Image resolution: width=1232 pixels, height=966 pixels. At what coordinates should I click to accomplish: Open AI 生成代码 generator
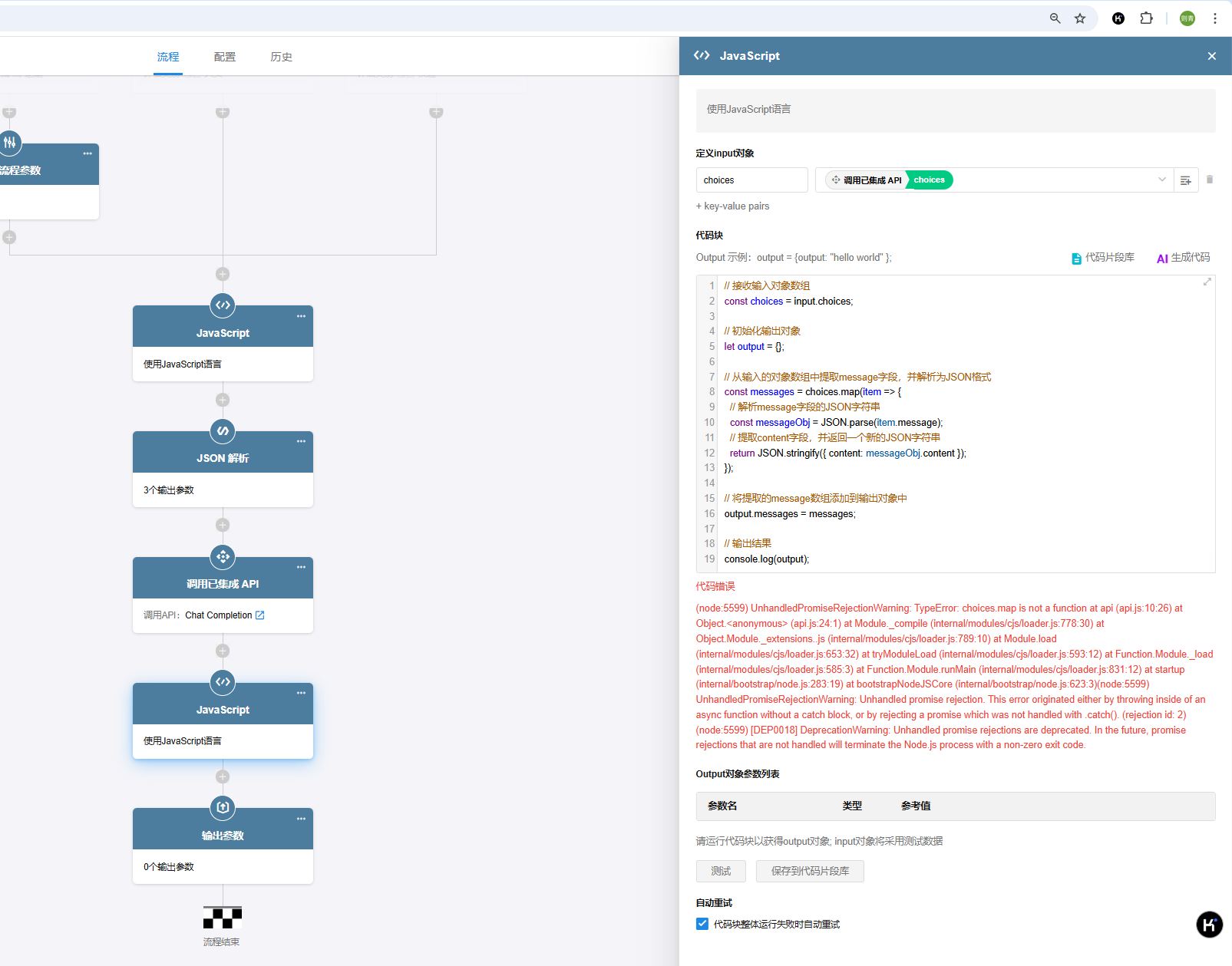pos(1183,258)
